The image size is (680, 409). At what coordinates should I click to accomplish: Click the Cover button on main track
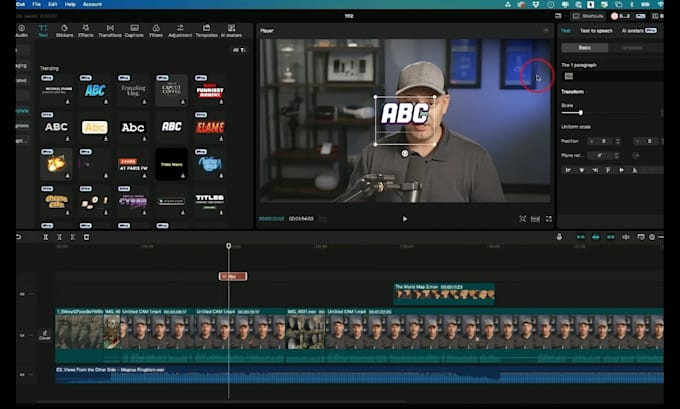(x=45, y=335)
